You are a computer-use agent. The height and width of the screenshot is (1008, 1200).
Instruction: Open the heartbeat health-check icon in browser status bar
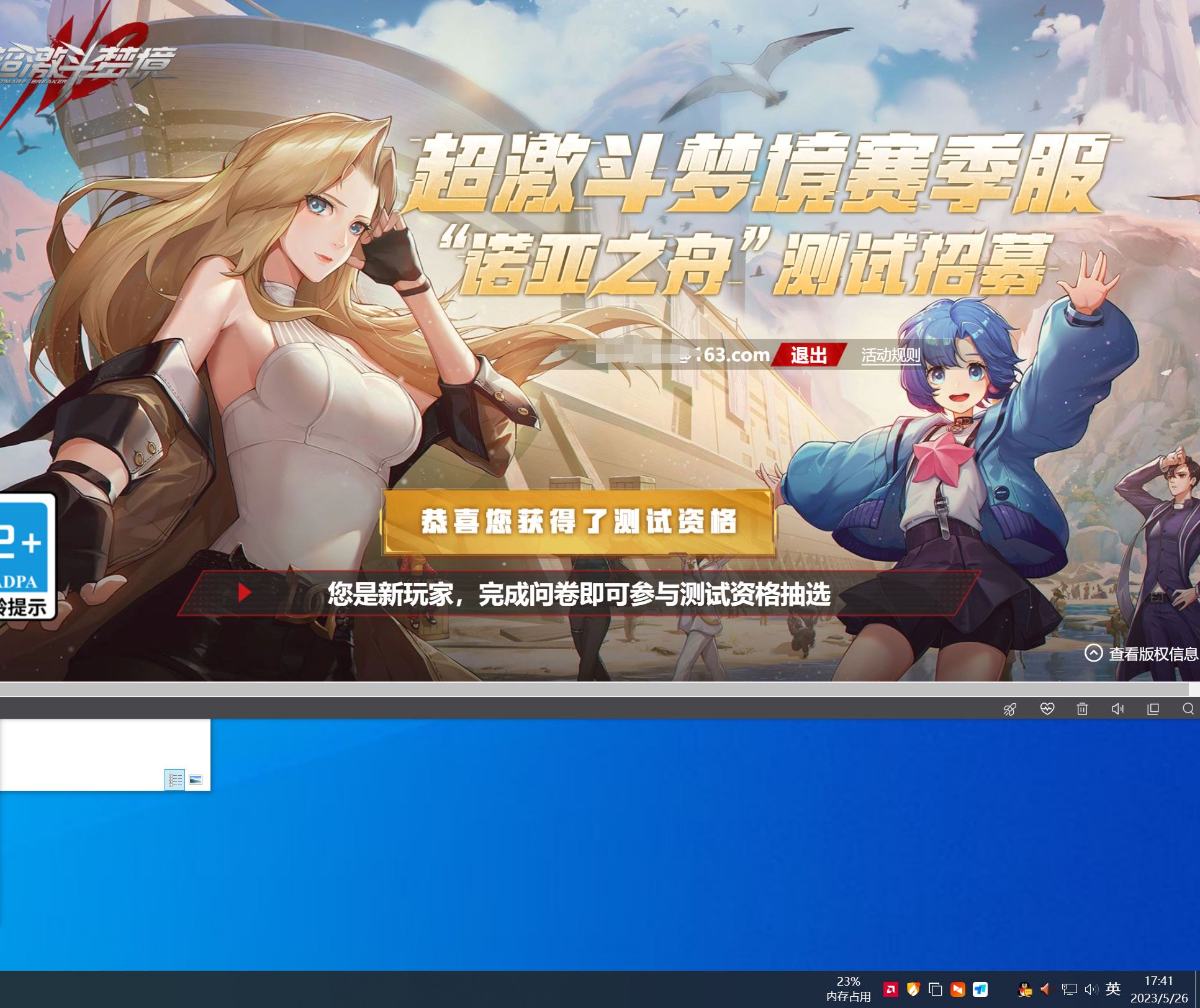pyautogui.click(x=1047, y=708)
